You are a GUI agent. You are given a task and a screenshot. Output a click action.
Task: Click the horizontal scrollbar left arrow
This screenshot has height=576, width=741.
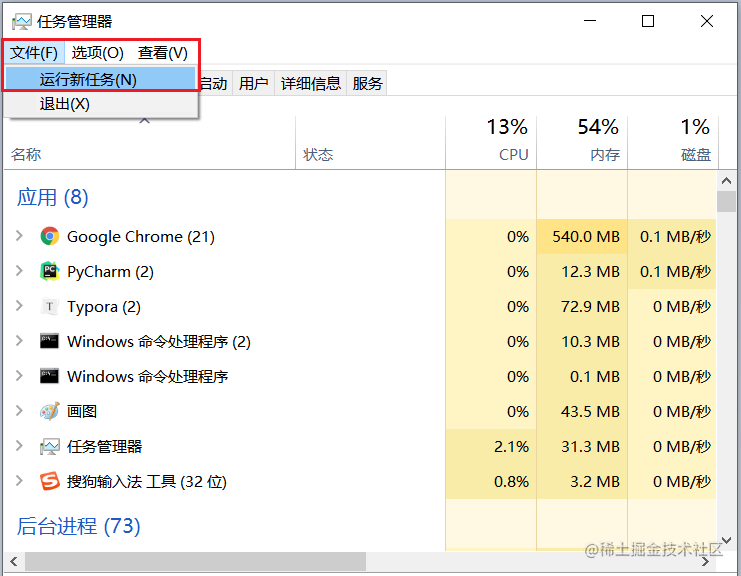(x=14, y=561)
